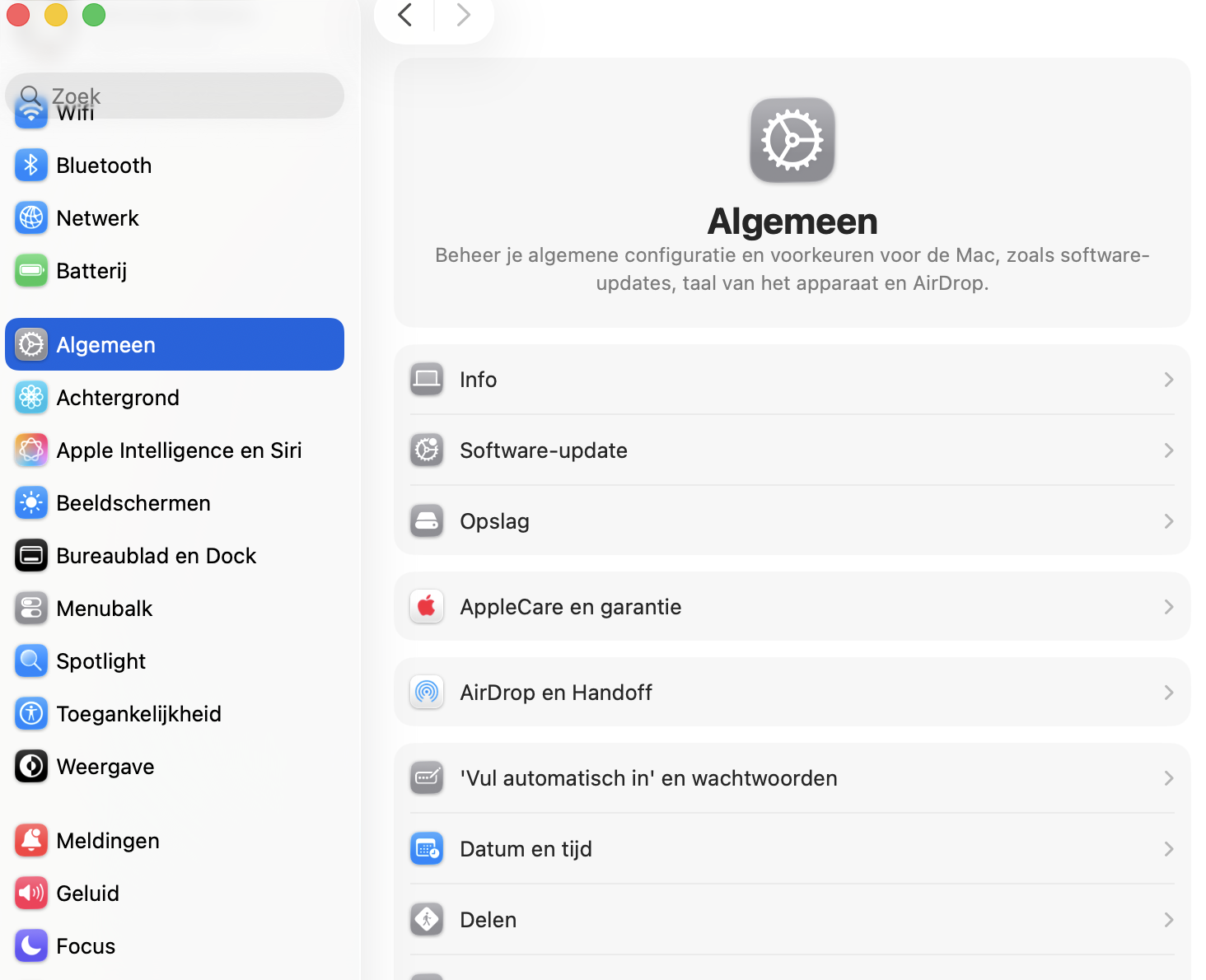
Task: Select the Spotlight magnifying glass icon
Action: click(x=30, y=660)
